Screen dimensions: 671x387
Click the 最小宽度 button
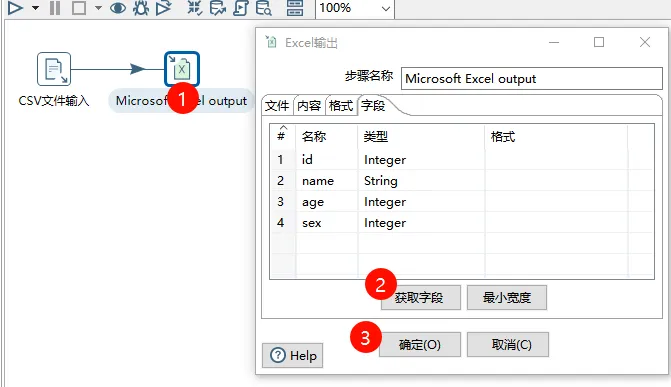507,298
